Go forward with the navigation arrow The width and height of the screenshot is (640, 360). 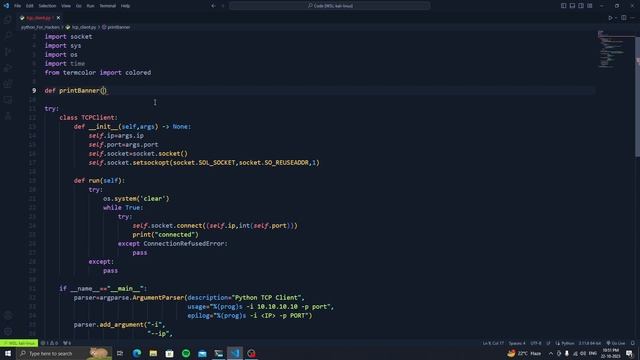click(x=223, y=6)
